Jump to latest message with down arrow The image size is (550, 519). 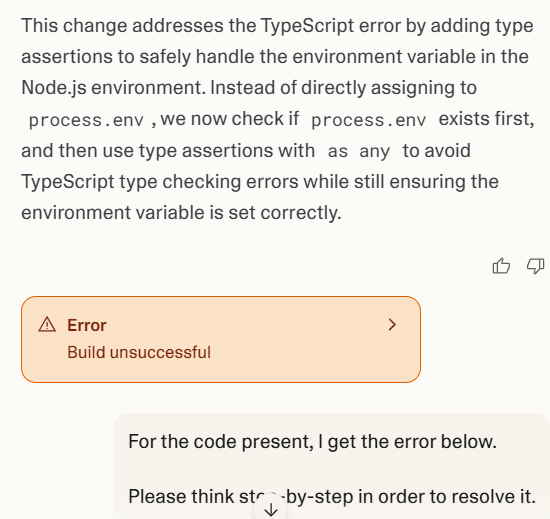(271, 509)
